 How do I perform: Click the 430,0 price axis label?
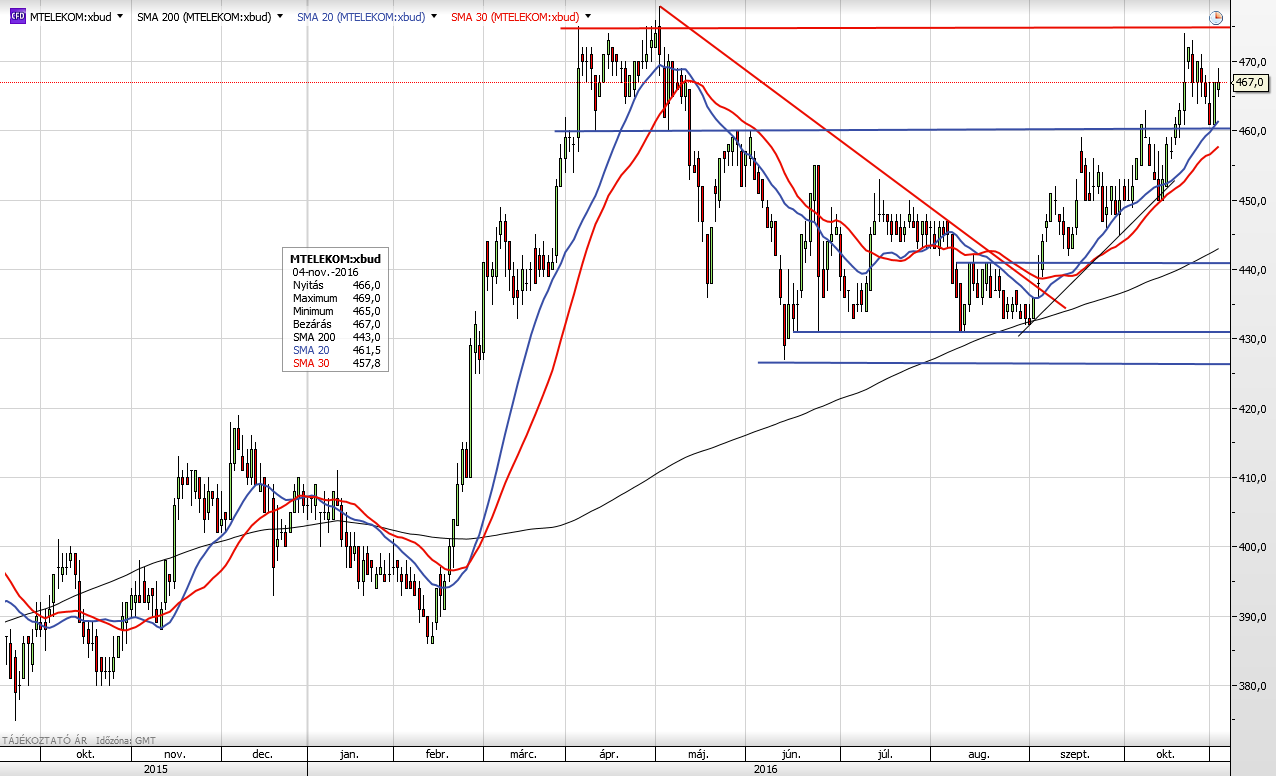[1253, 339]
